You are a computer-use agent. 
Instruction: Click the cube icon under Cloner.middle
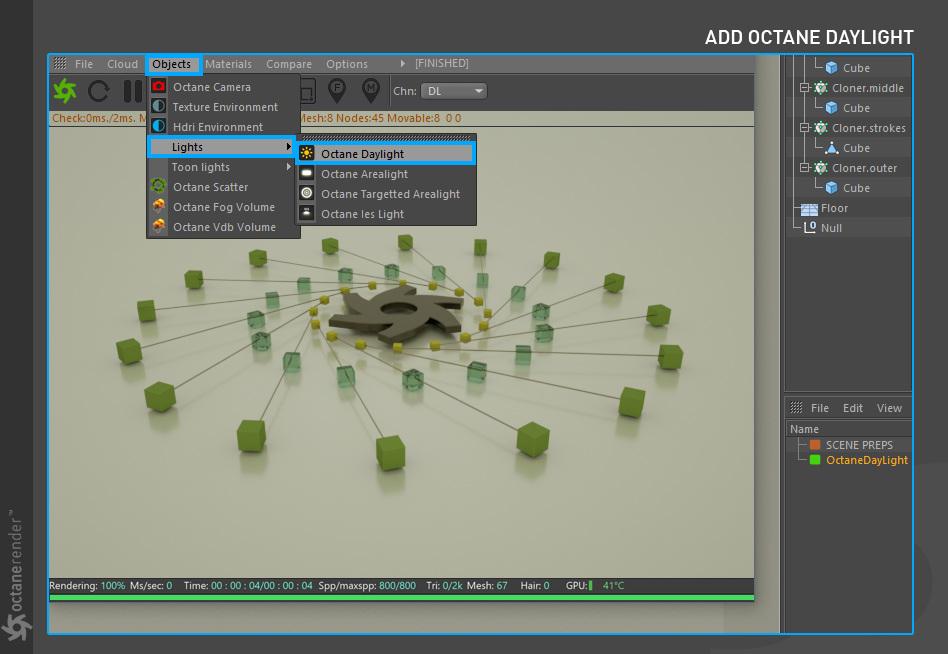(x=832, y=108)
